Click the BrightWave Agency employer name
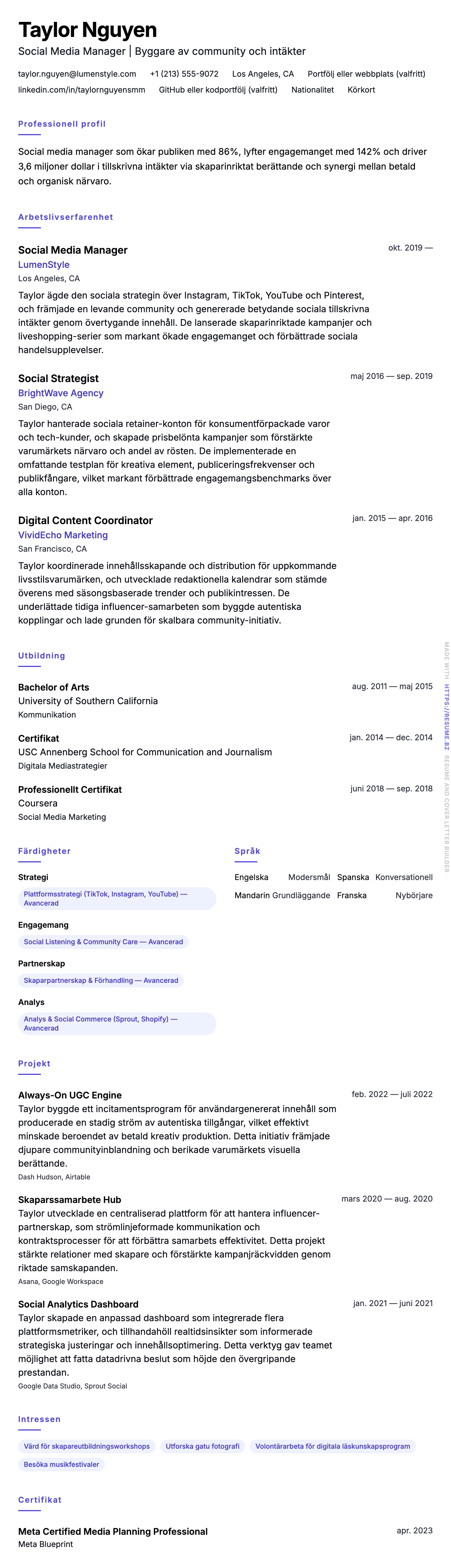 point(61,393)
